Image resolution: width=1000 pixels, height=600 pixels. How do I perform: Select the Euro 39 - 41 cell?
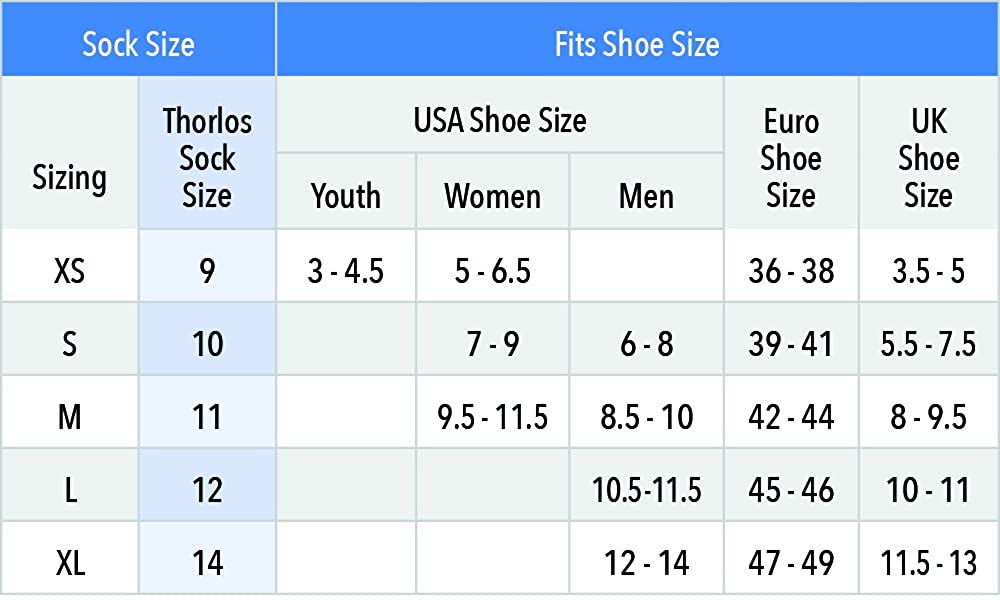point(791,344)
